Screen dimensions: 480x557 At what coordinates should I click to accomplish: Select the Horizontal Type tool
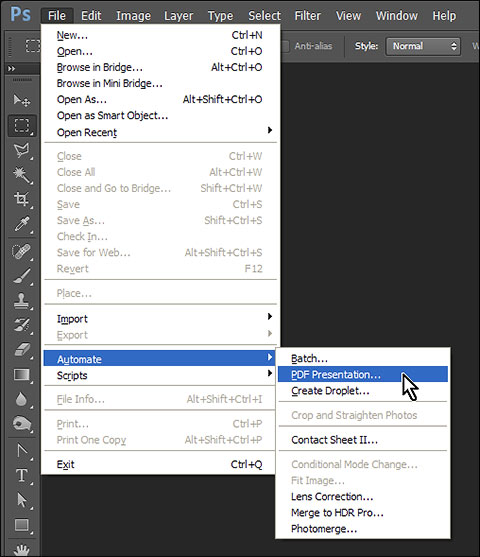click(22, 475)
